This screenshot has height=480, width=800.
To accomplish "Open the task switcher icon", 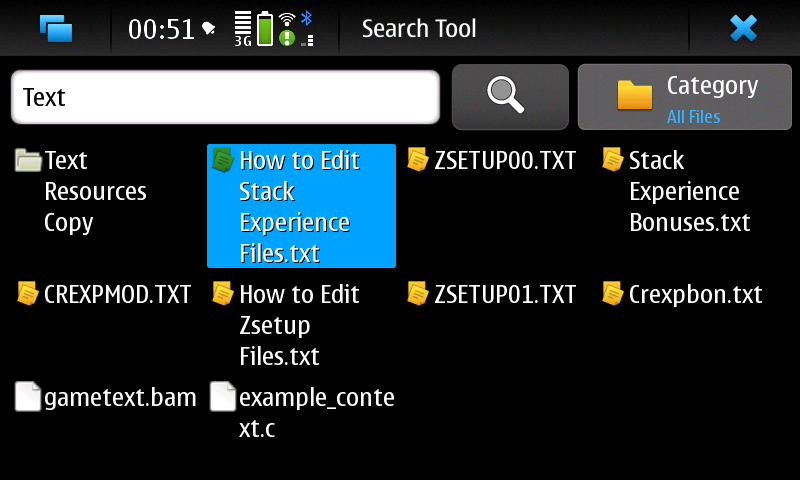I will coord(56,28).
